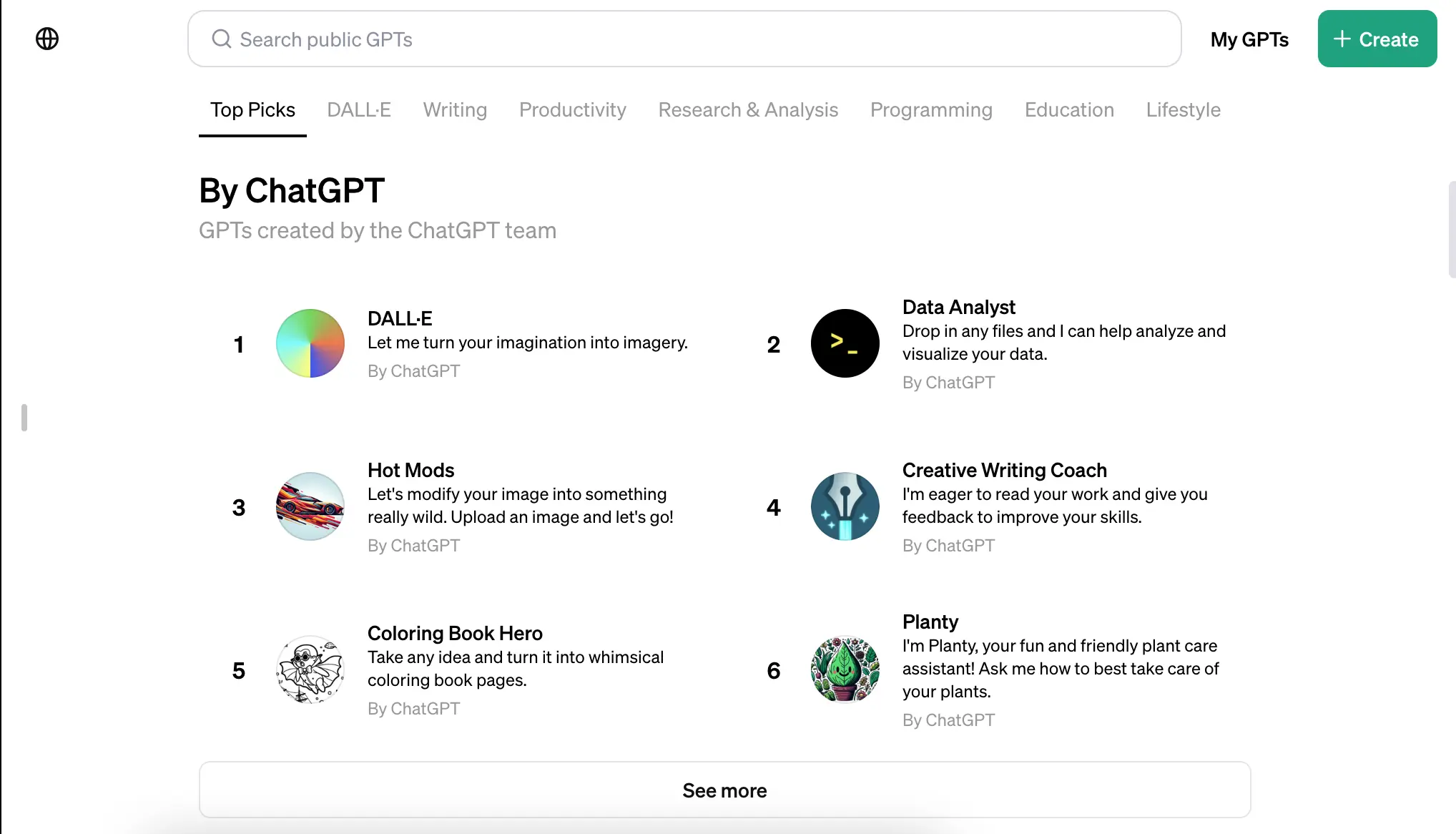Open the Data Analyst terminal icon
Image resolution: width=1456 pixels, height=834 pixels.
pos(845,343)
